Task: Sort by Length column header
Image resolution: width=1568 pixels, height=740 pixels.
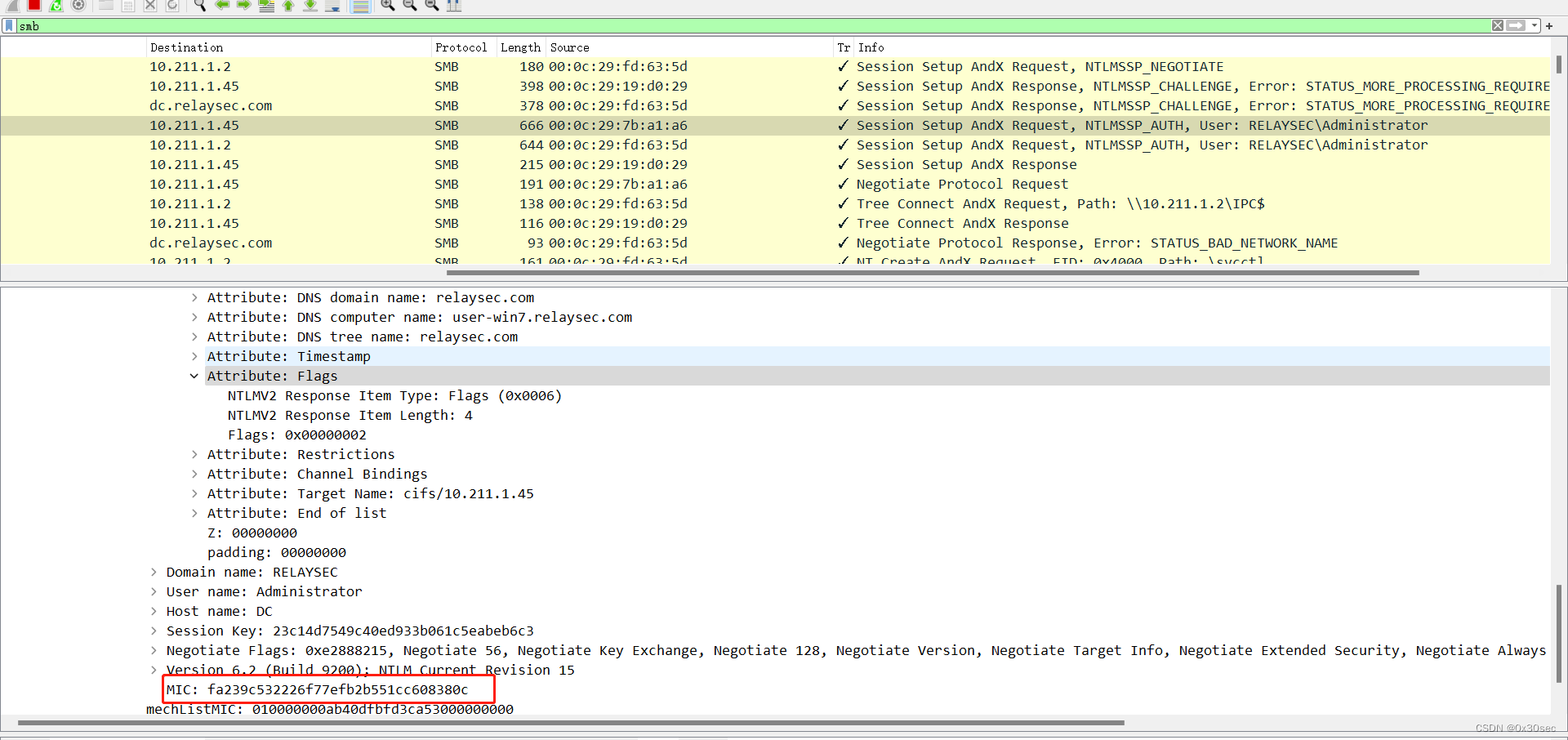Action: click(521, 47)
